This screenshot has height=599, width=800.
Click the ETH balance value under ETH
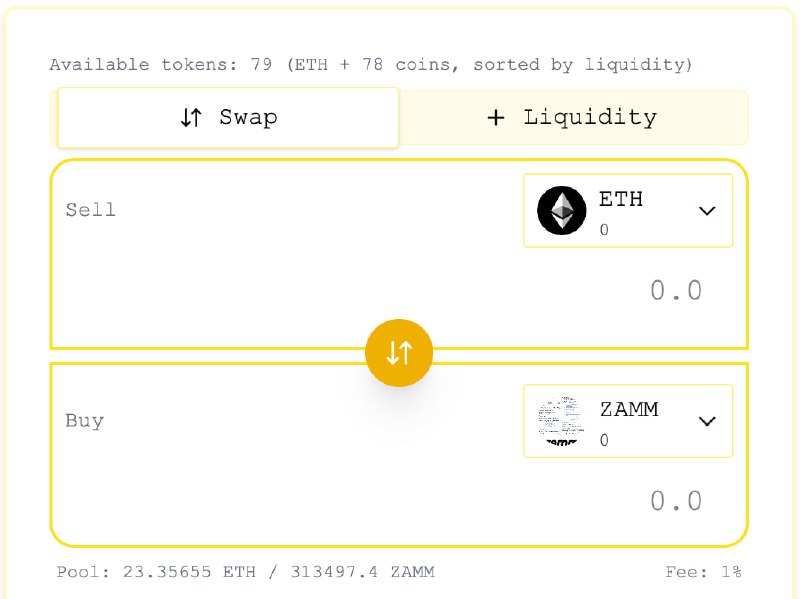(604, 230)
